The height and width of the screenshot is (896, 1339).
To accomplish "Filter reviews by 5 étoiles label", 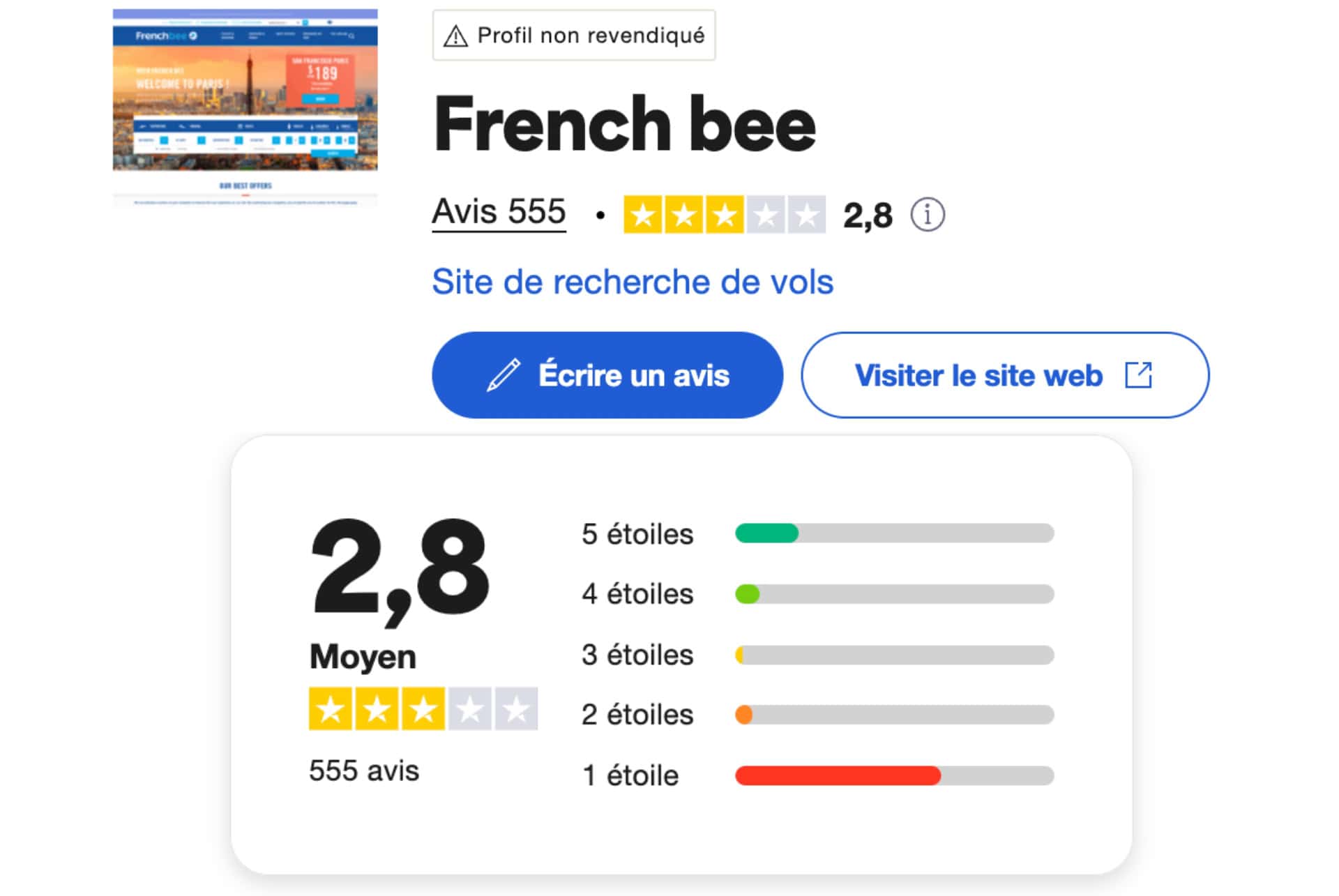I will tap(637, 535).
